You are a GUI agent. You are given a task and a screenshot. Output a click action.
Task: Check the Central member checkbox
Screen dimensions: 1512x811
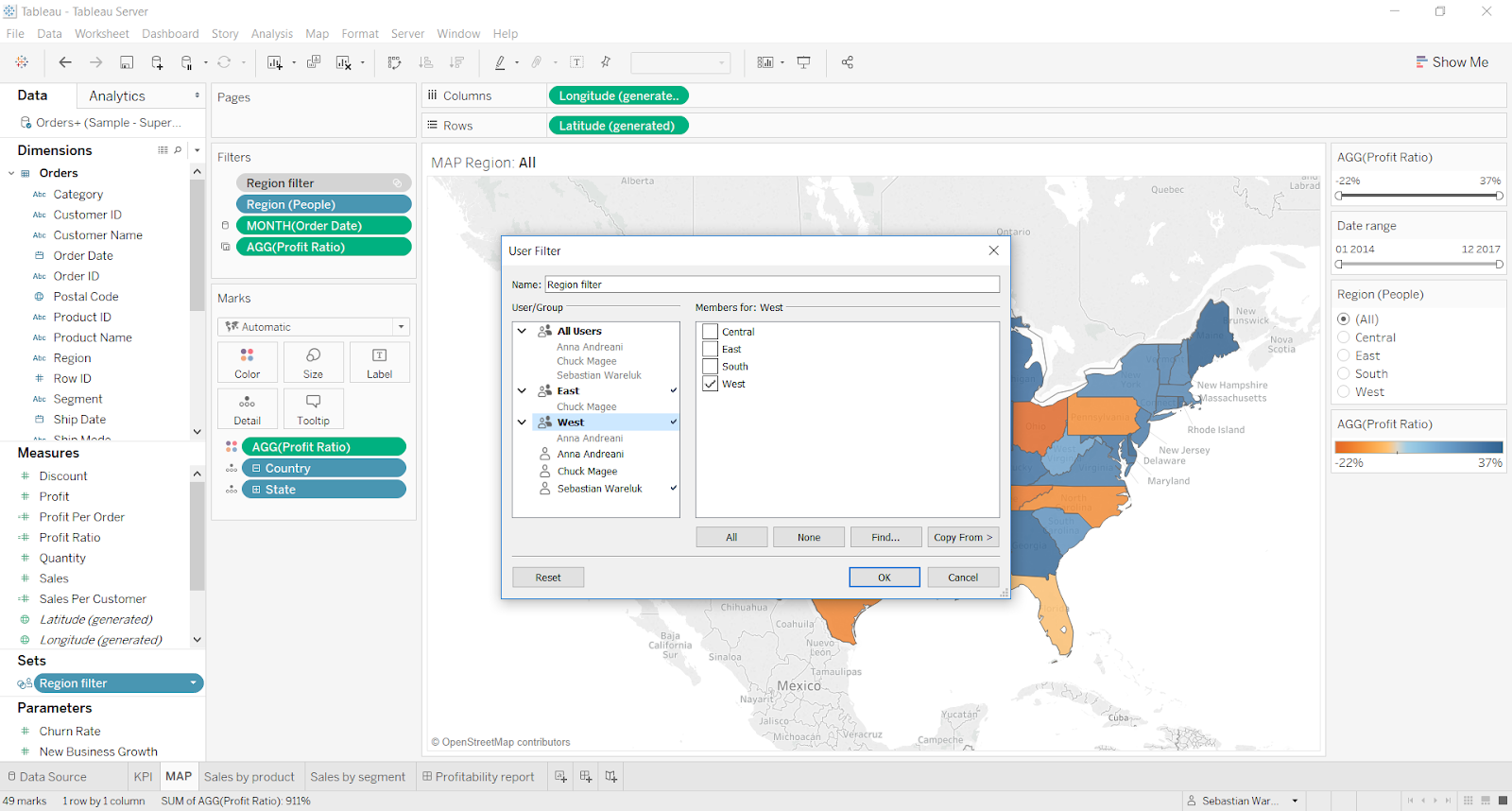(x=711, y=332)
